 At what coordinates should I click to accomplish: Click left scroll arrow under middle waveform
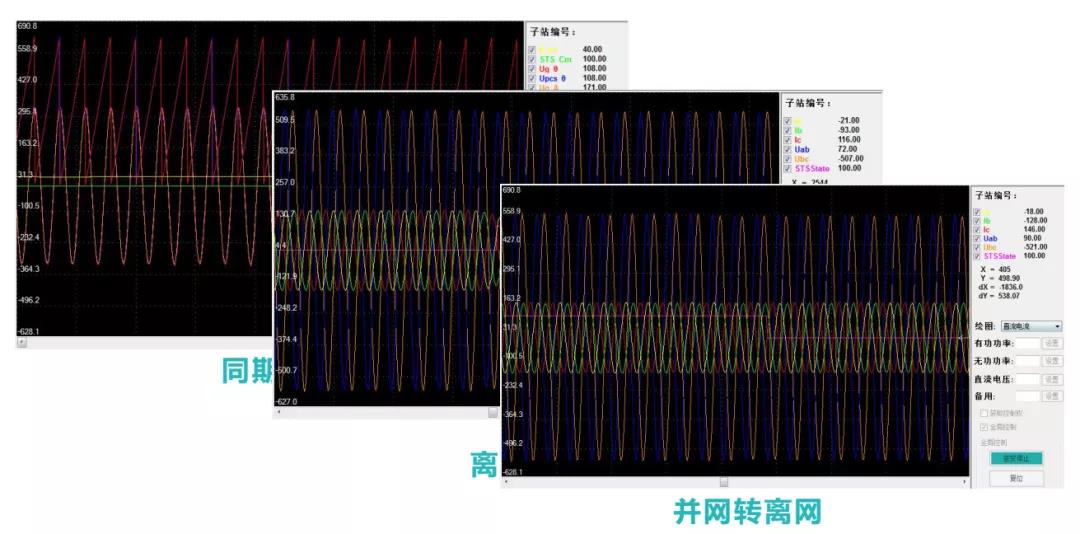pyautogui.click(x=278, y=411)
